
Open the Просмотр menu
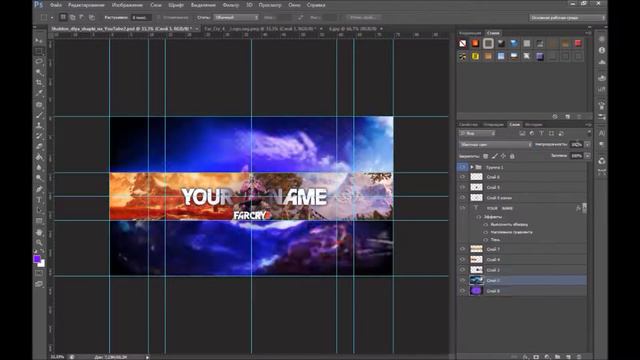click(270, 5)
